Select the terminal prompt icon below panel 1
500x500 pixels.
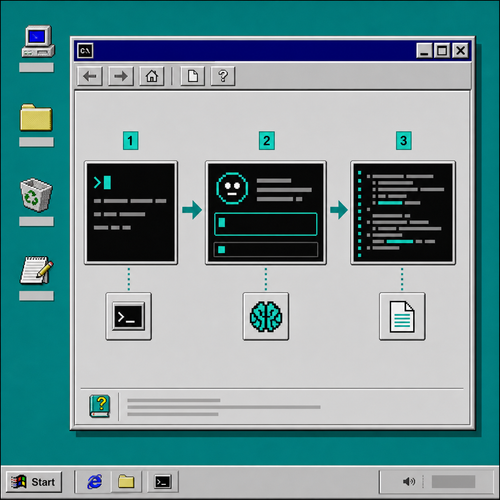(x=129, y=316)
